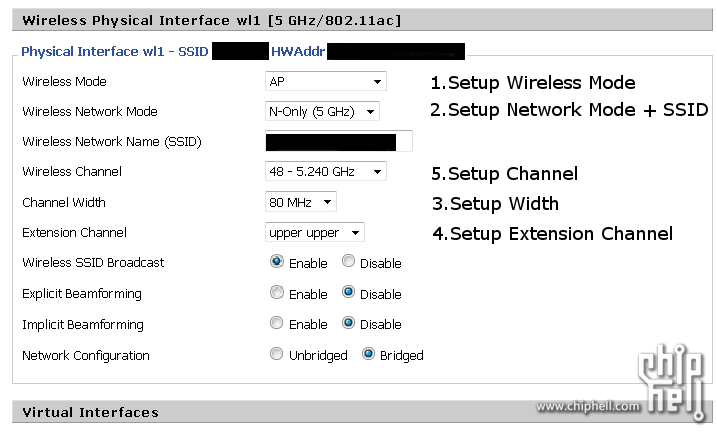Viewport: 717px width, 435px height.
Task: Open the Channel Width 80 MHz dropdown
Action: point(300,202)
